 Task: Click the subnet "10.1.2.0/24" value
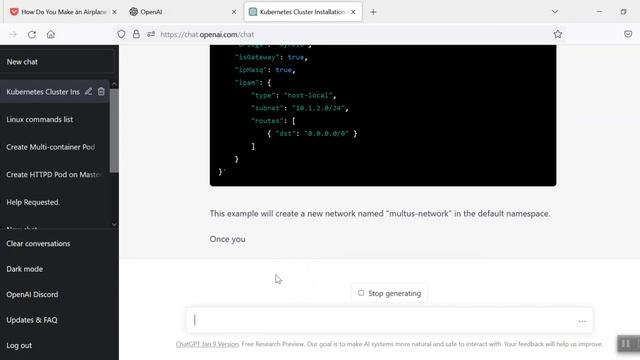pyautogui.click(x=318, y=108)
